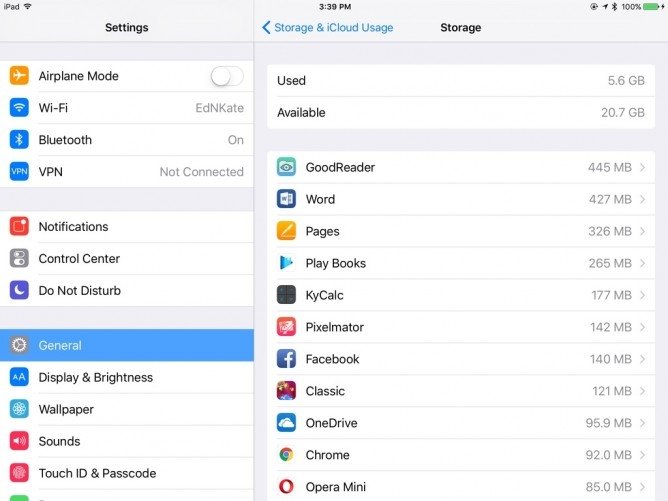Tap the Chrome app icon
This screenshot has height=501, width=668.
pos(286,455)
